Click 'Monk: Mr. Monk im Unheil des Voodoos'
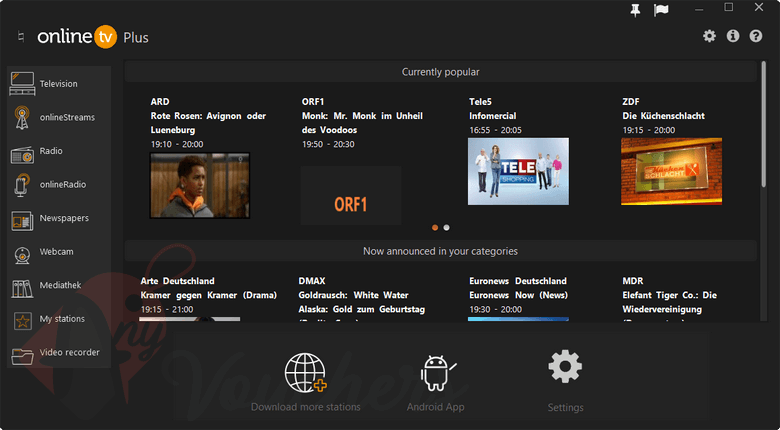This screenshot has height=430, width=780. pos(362,123)
